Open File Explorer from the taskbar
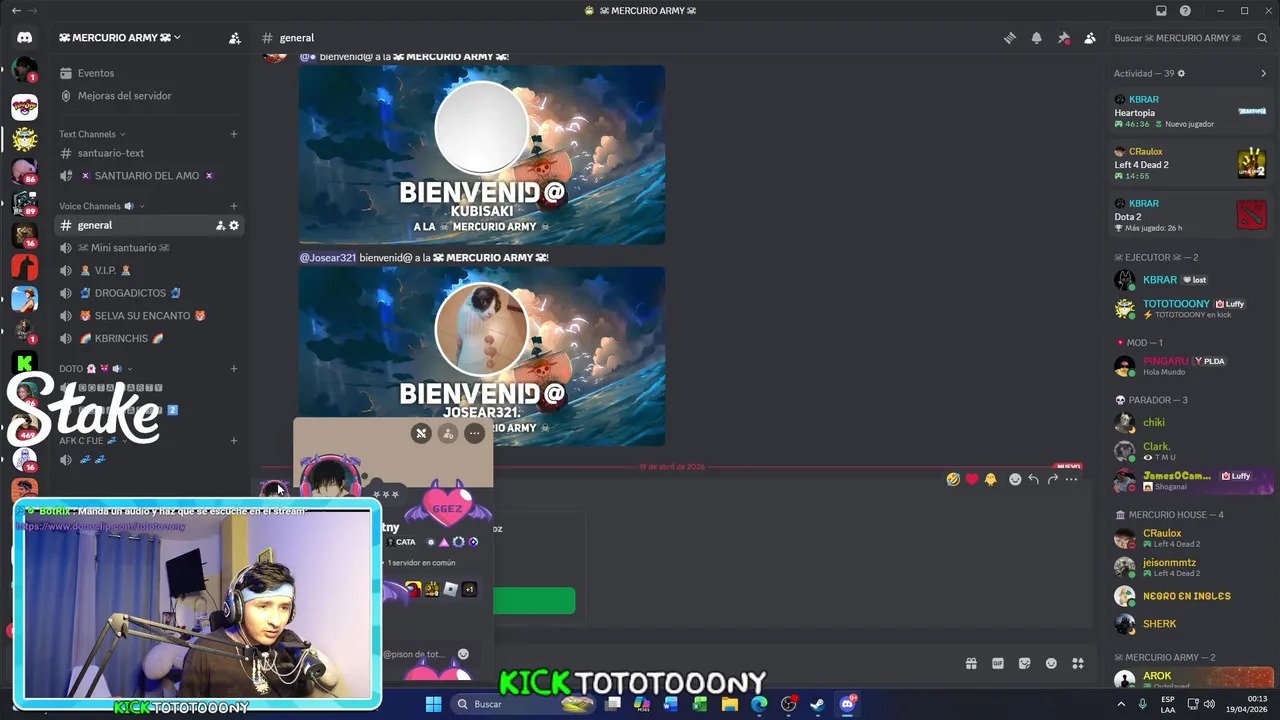Image resolution: width=1280 pixels, height=720 pixels. [730, 704]
